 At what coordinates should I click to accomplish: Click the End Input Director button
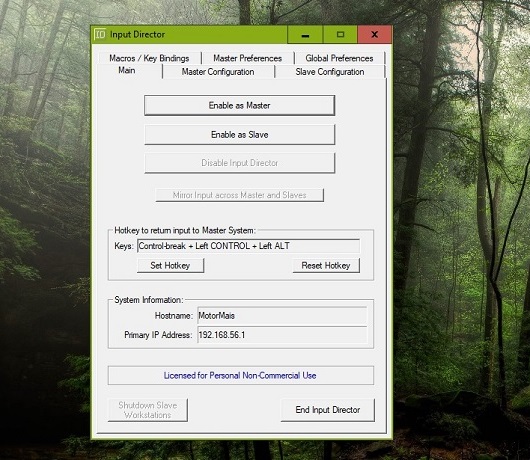tap(328, 410)
